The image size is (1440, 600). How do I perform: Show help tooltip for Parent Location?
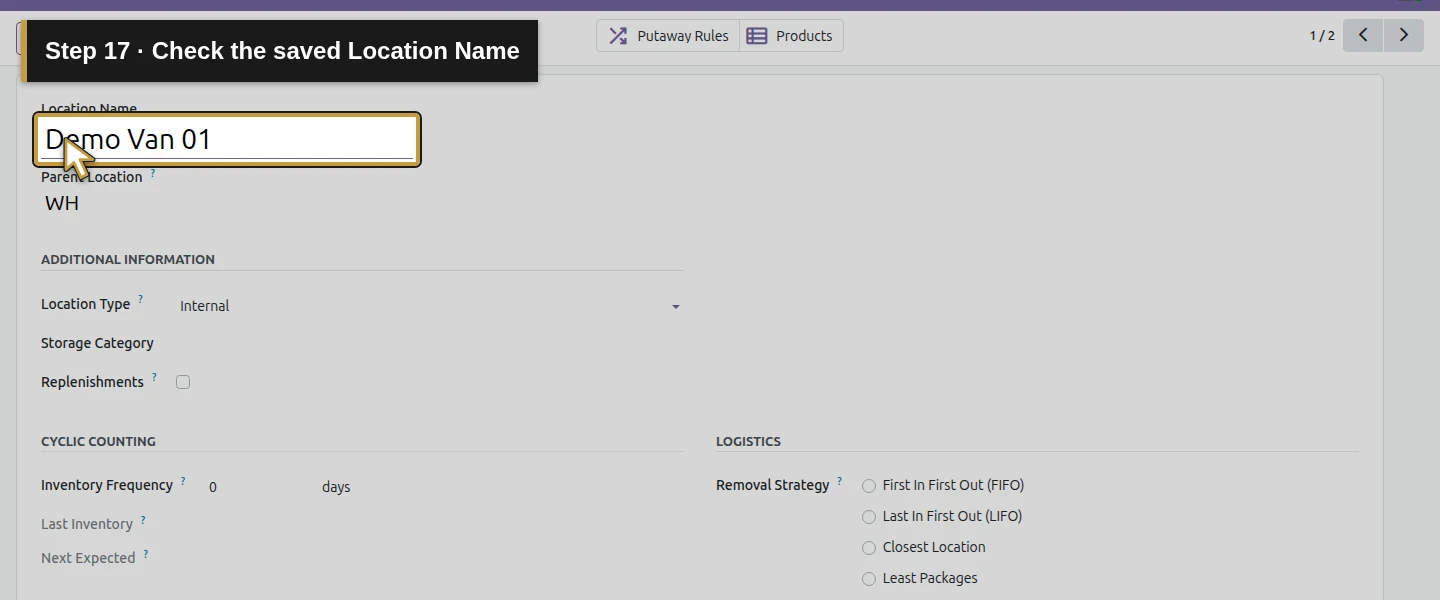153,173
